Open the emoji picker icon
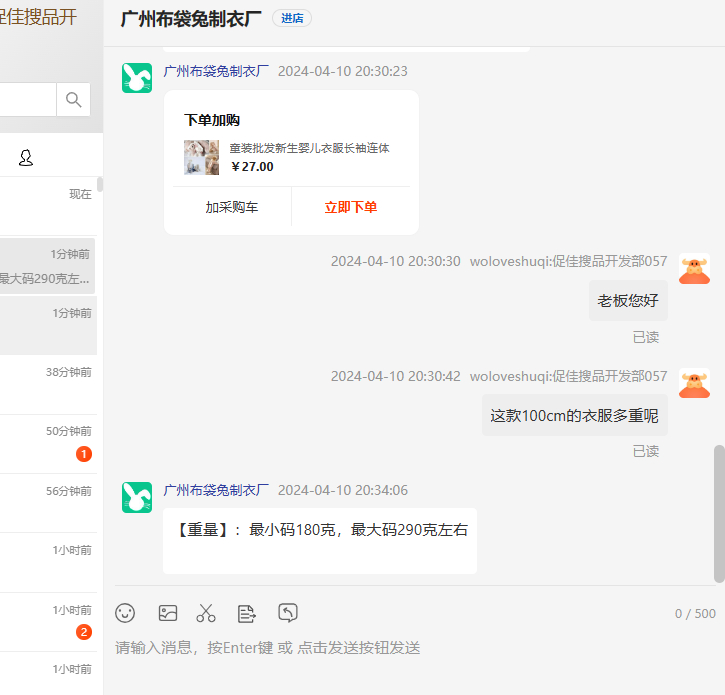This screenshot has width=725, height=695. coord(125,613)
